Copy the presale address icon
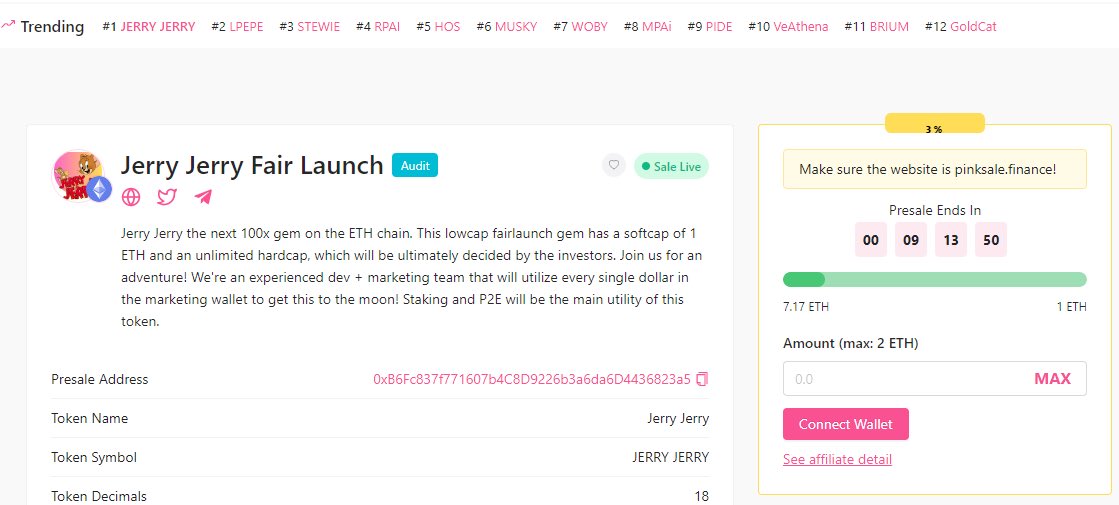1119x505 pixels. (702, 379)
